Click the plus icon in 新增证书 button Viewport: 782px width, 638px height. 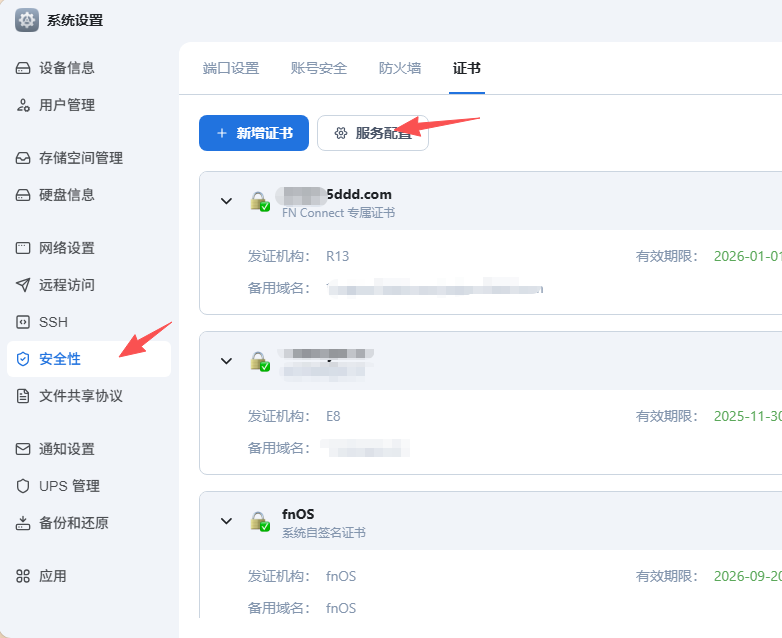pyautogui.click(x=222, y=133)
